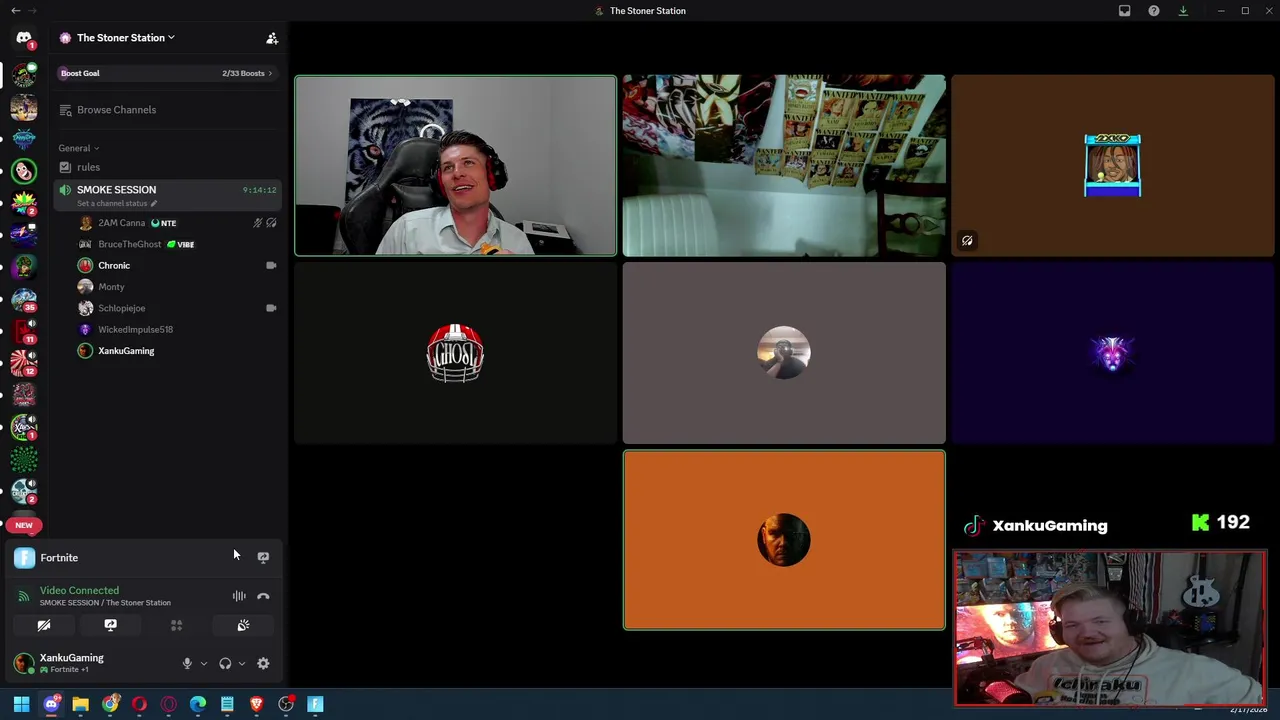Open the soundboard button

243,625
